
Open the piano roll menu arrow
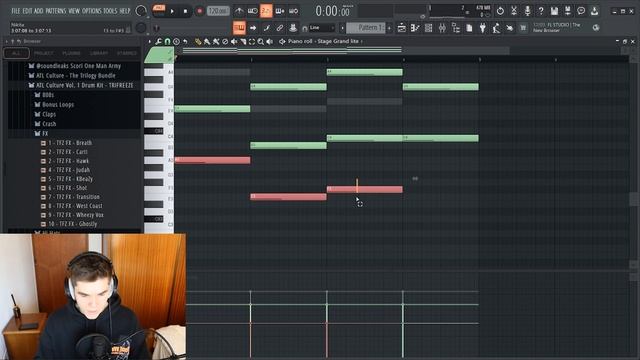[x=149, y=41]
